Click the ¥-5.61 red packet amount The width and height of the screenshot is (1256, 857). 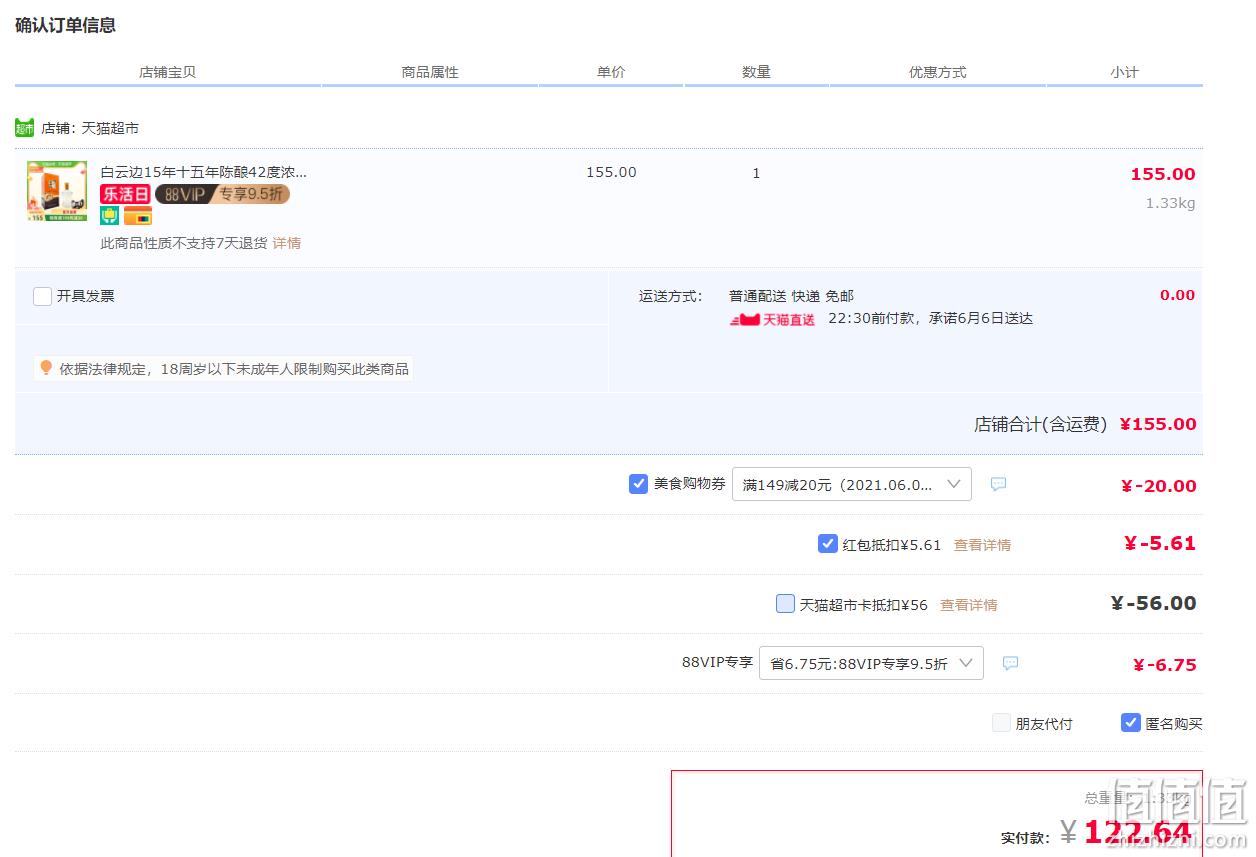point(1160,544)
